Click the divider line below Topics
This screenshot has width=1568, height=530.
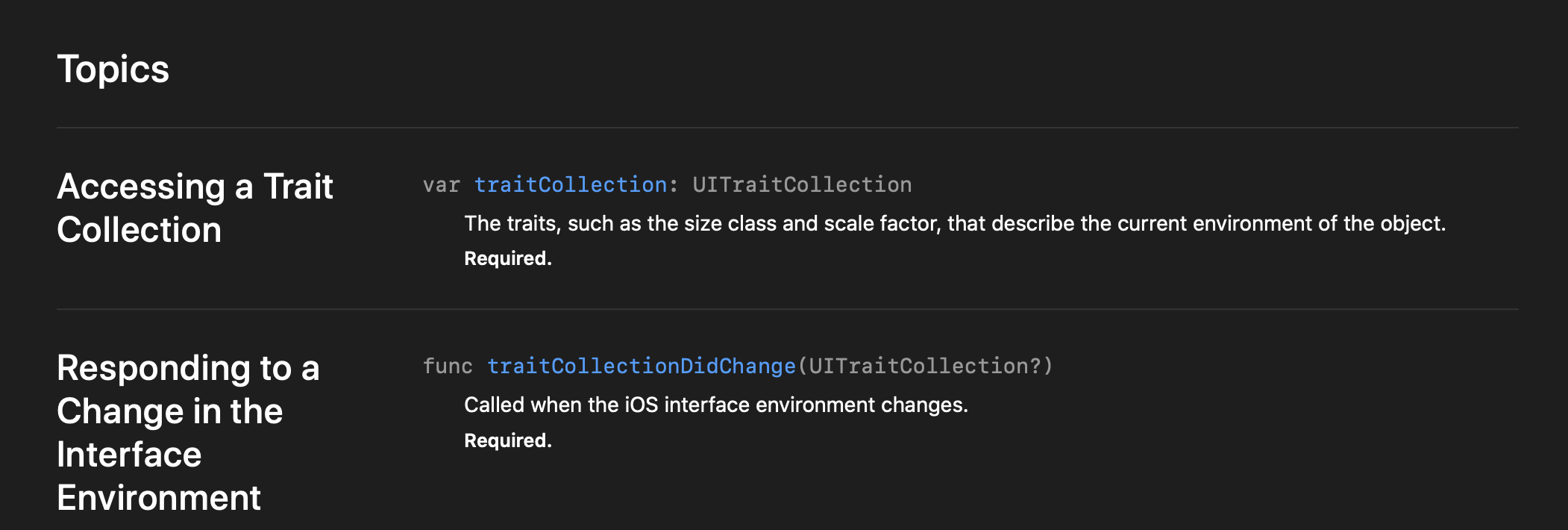point(787,128)
